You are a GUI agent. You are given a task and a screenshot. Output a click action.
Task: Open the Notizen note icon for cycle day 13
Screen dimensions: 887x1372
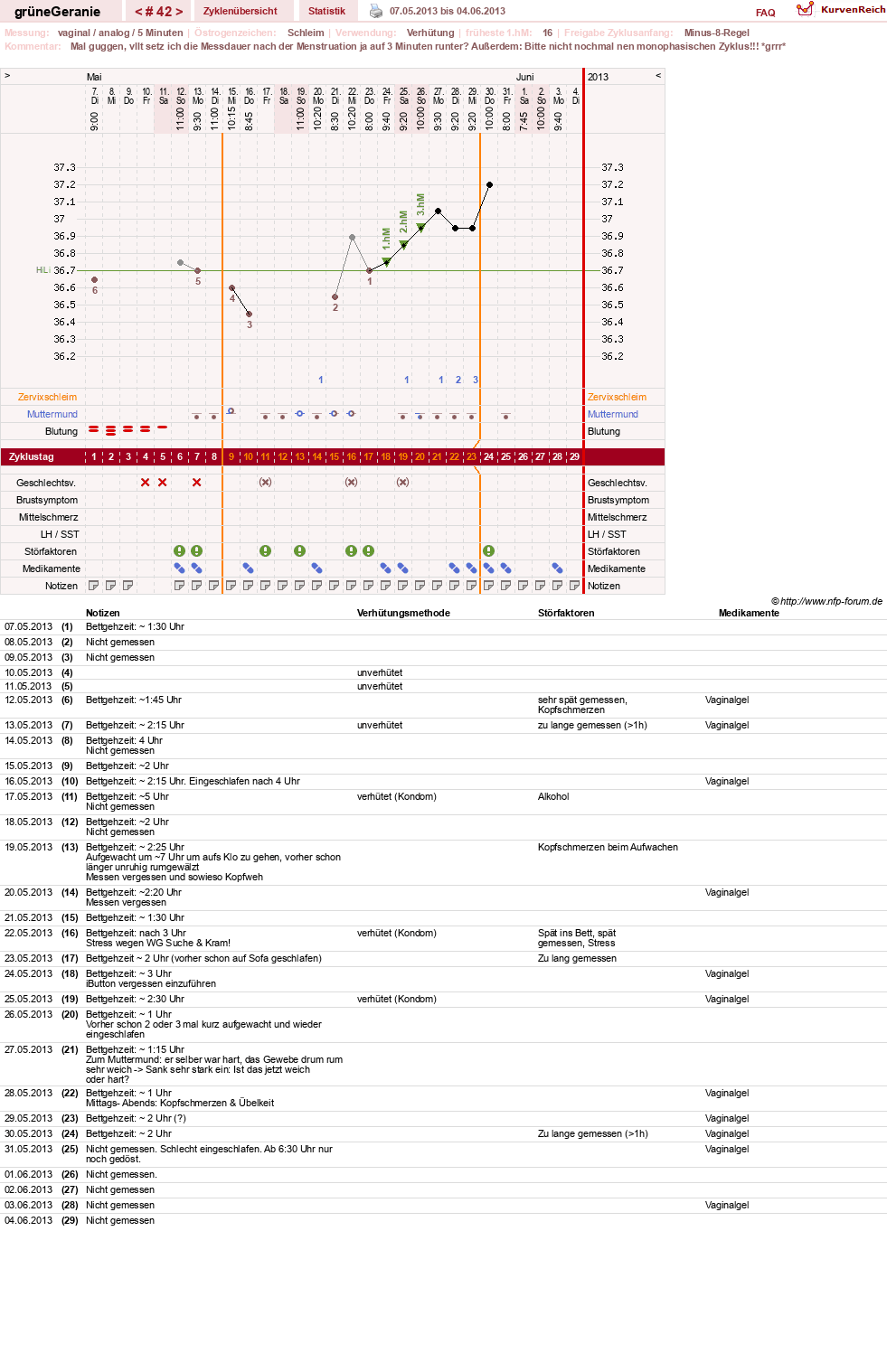coord(300,586)
